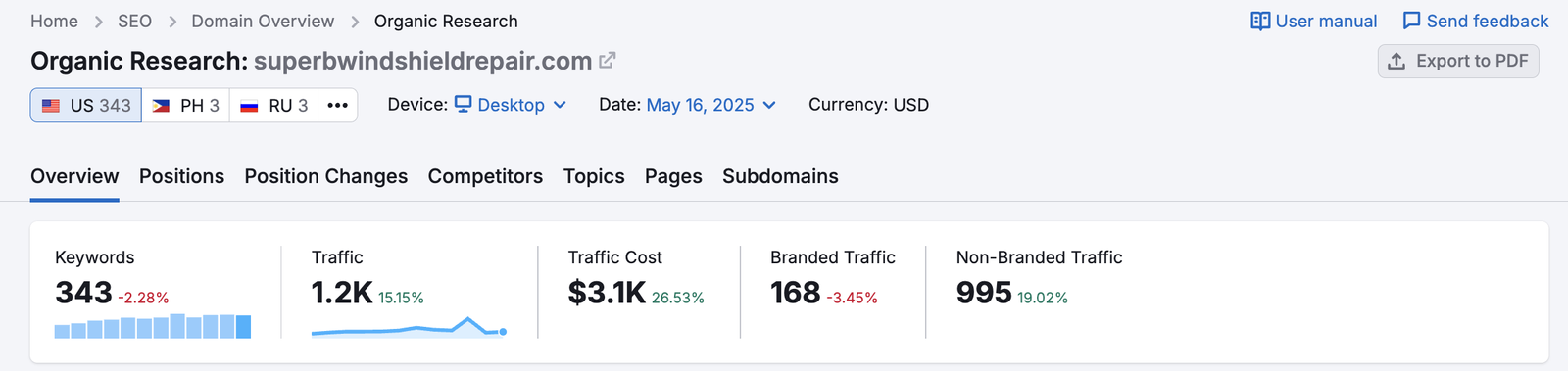The width and height of the screenshot is (1568, 371).
Task: Select the Russia flag RU database
Action: (274, 105)
